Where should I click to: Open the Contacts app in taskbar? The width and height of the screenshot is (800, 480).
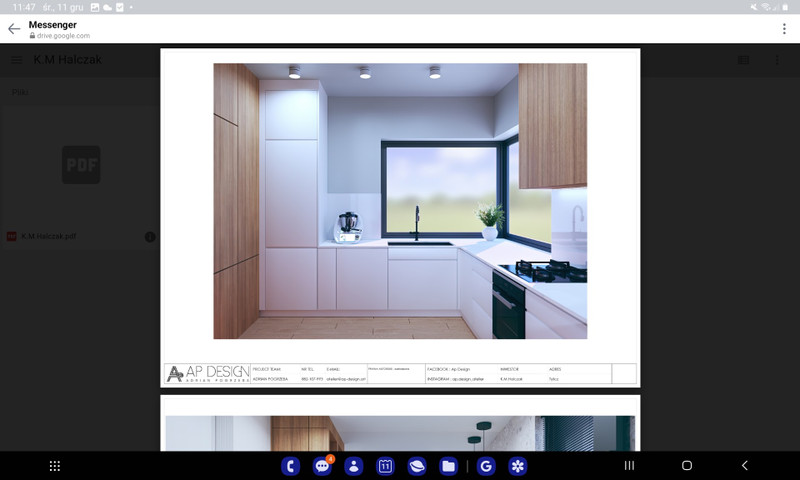coord(354,466)
